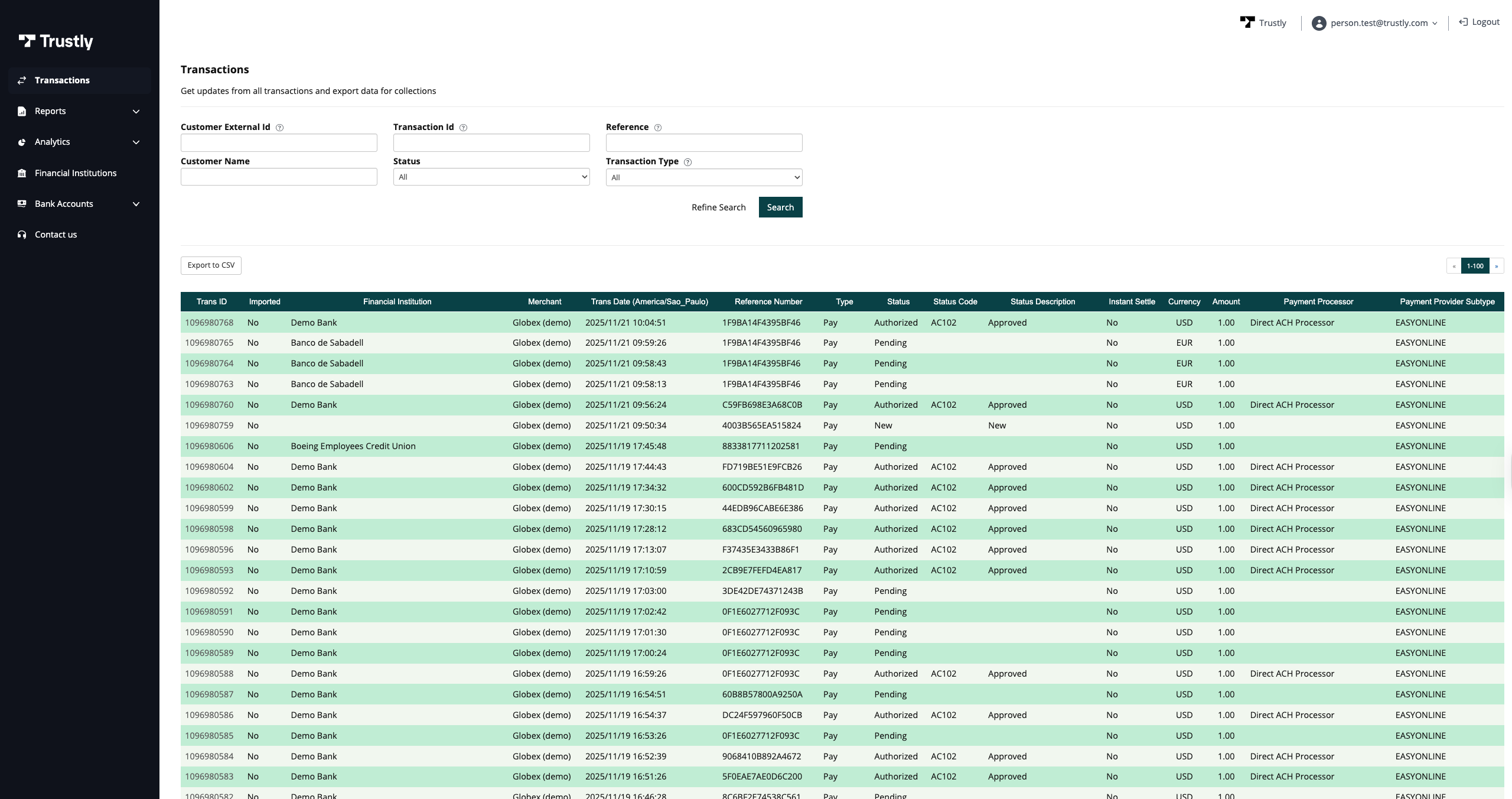The width and height of the screenshot is (1512, 799).
Task: Click the Contact us headset icon
Action: click(22, 235)
